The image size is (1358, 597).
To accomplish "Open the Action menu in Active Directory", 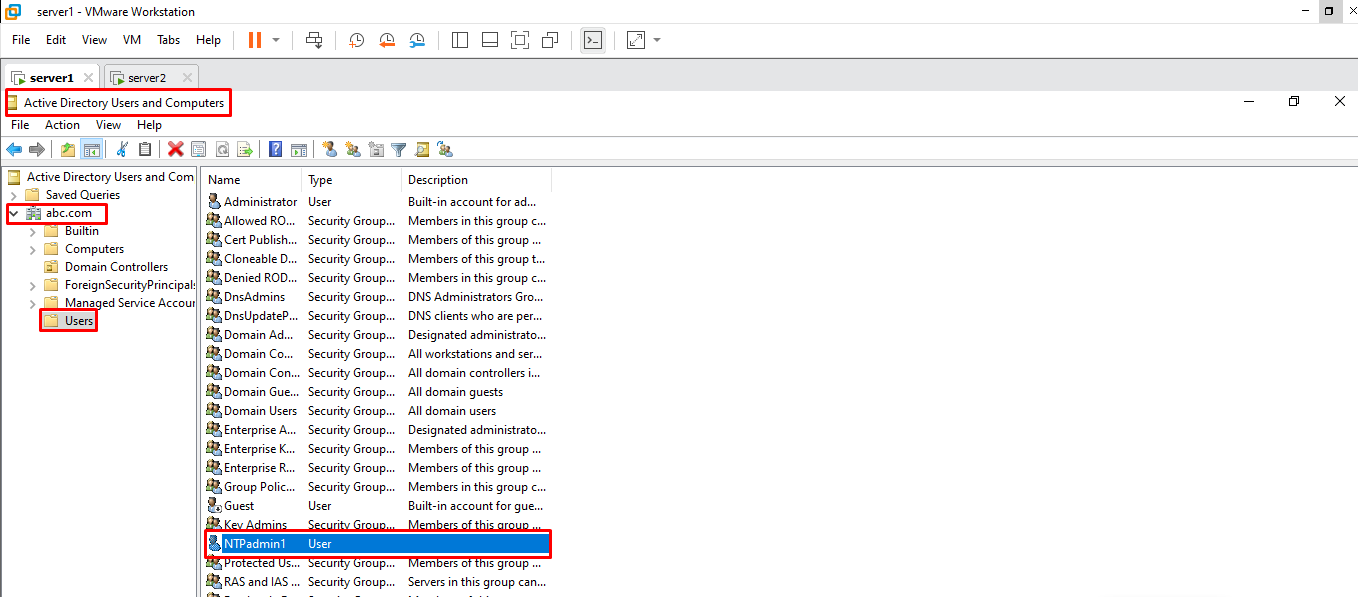I will point(62,125).
